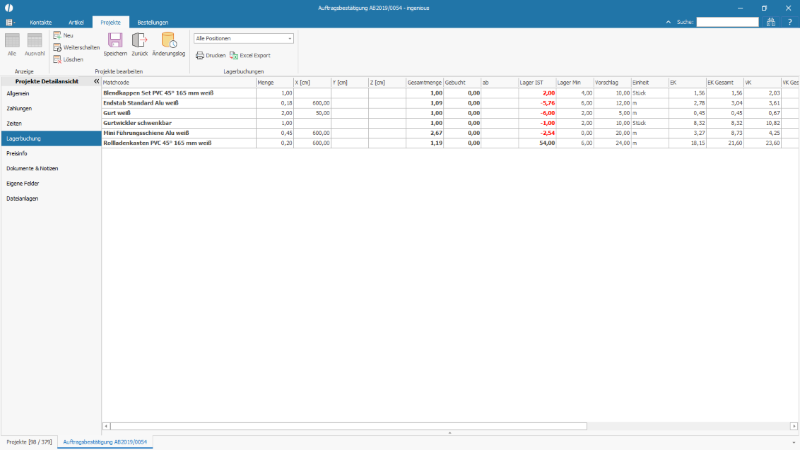800x450 pixels.
Task: Open the help question mark icon
Action: 790,22
